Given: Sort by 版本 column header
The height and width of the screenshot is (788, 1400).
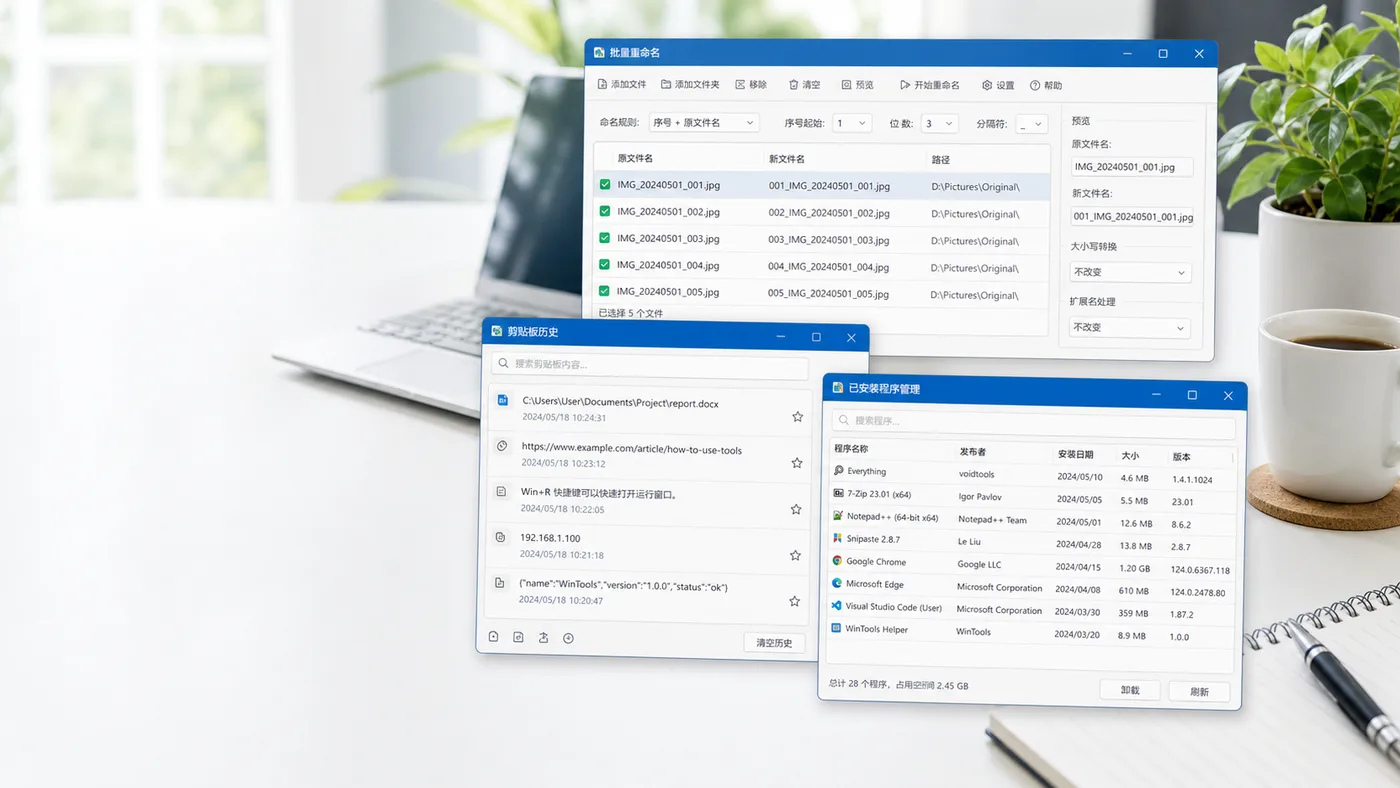Looking at the screenshot, I should click(x=1181, y=457).
